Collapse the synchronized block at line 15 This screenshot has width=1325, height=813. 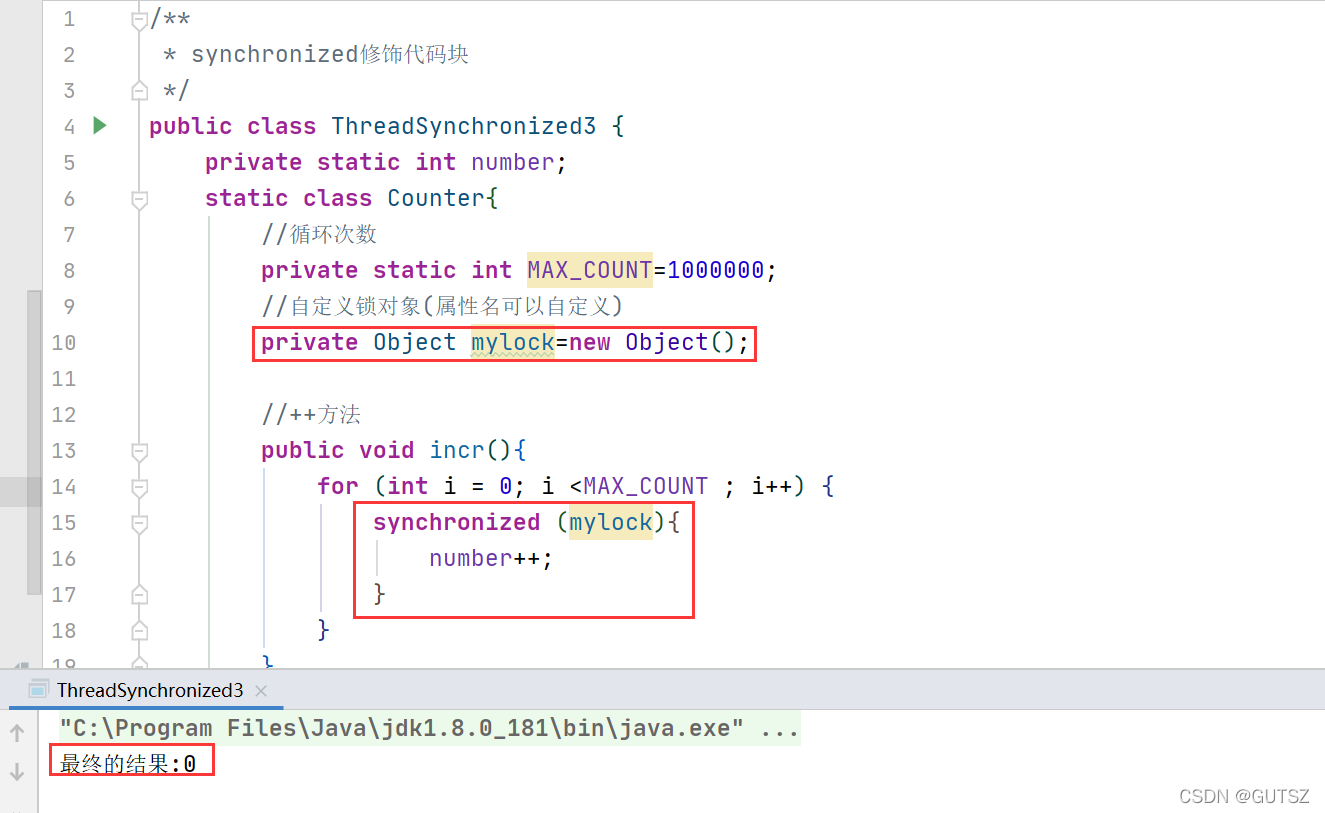[140, 523]
